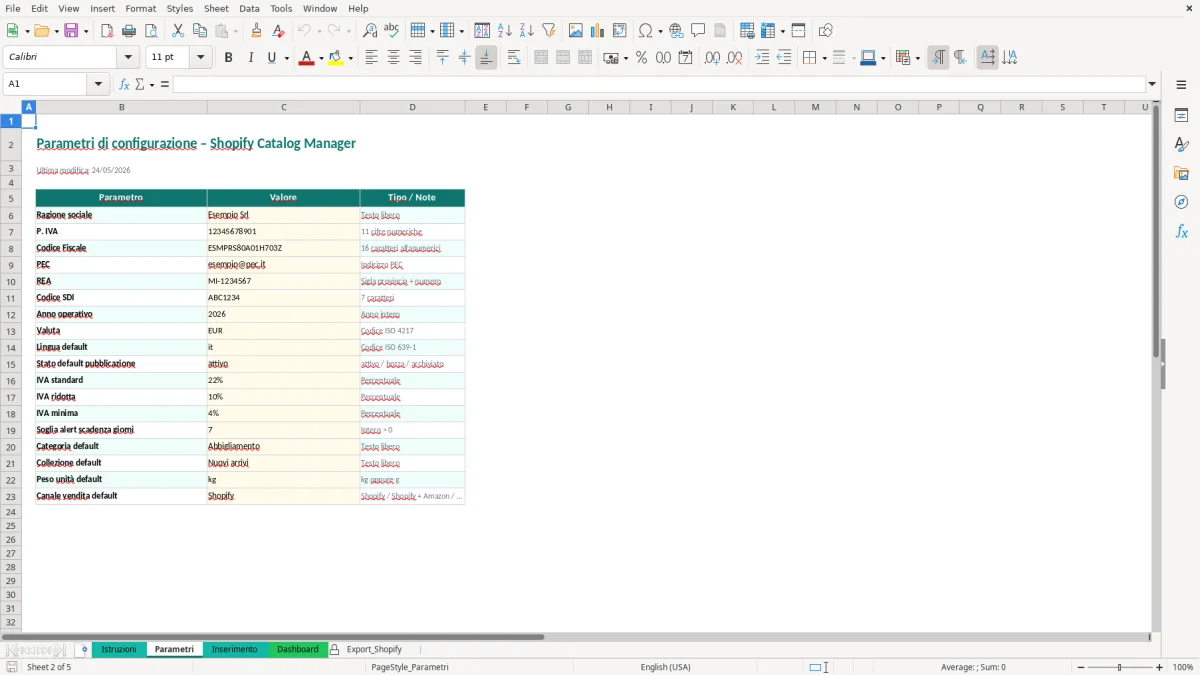Align the cell content left
Viewport: 1200px width, 675px height.
click(x=371, y=58)
